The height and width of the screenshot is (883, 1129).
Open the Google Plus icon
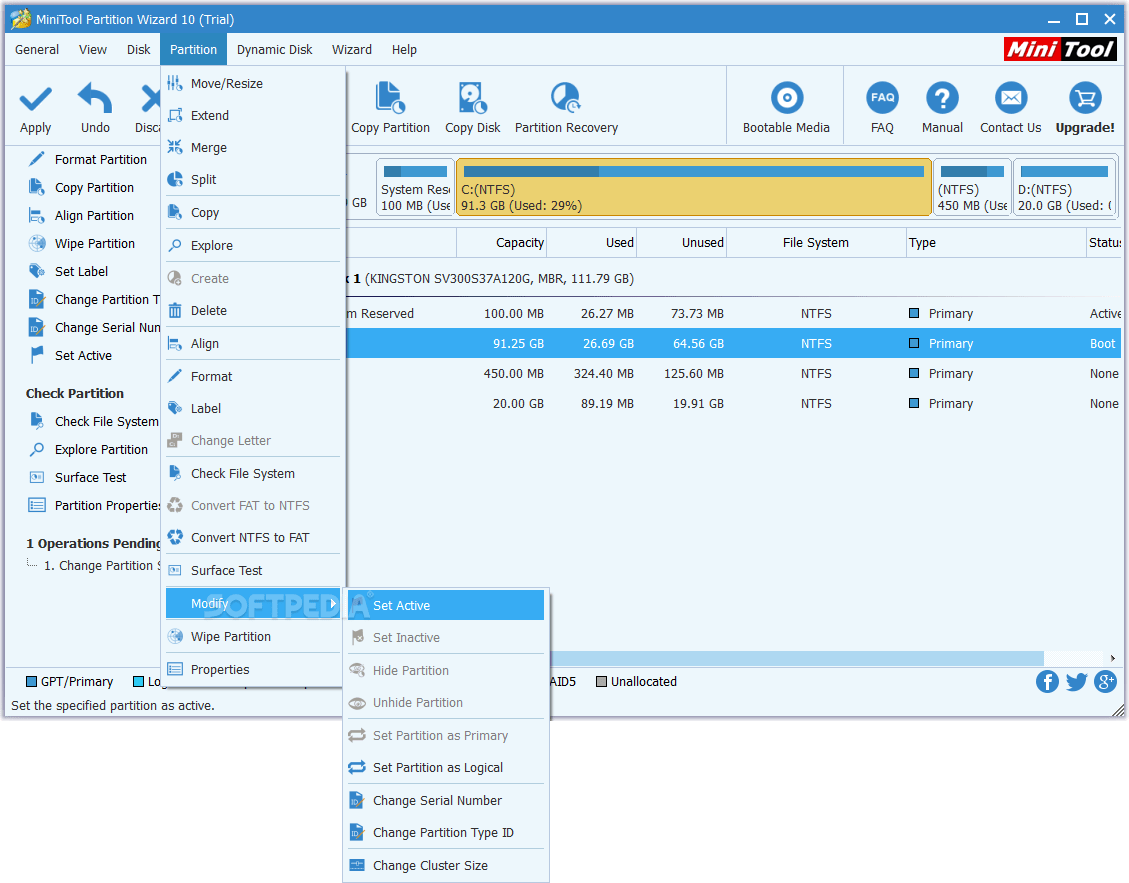coord(1105,681)
